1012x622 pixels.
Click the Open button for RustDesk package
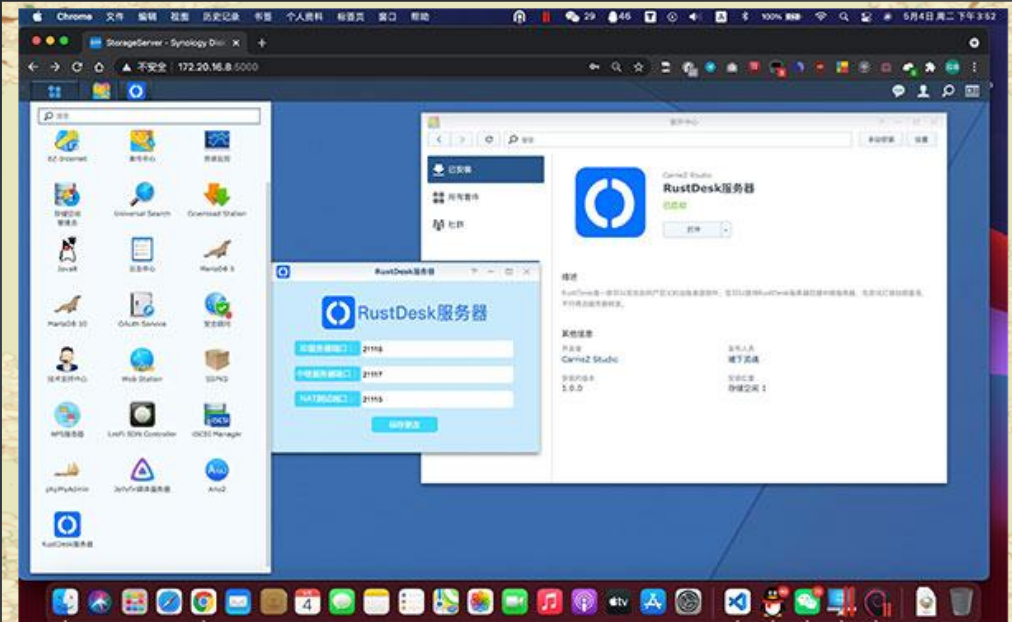pos(692,229)
